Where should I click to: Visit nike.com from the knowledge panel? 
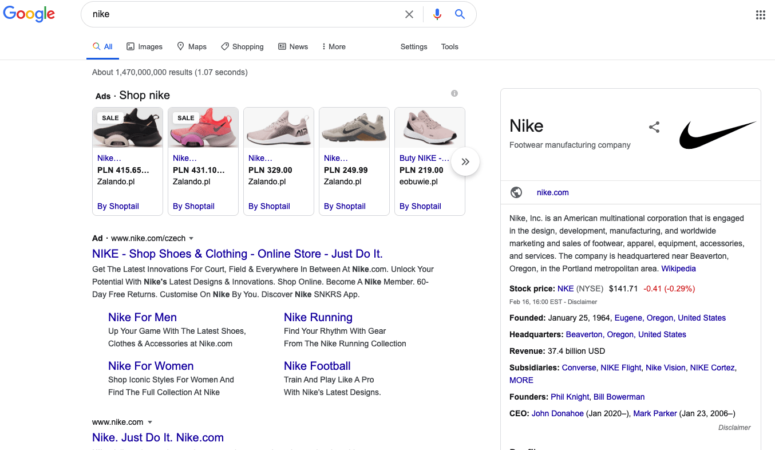[x=553, y=192]
